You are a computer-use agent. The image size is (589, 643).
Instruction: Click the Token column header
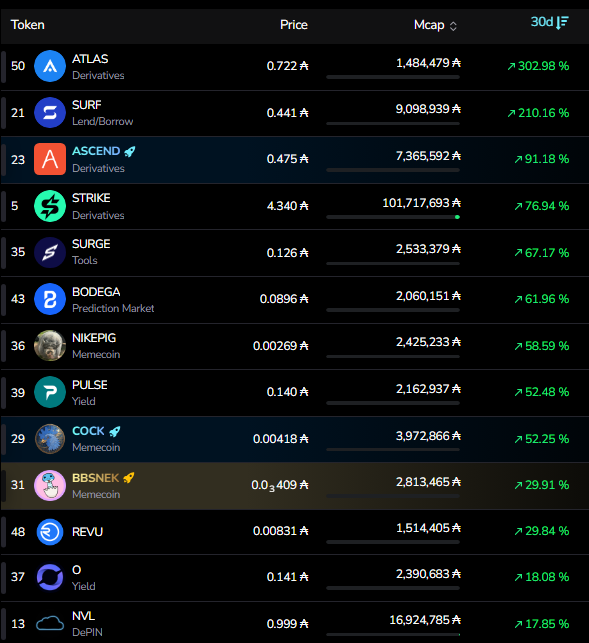(27, 25)
